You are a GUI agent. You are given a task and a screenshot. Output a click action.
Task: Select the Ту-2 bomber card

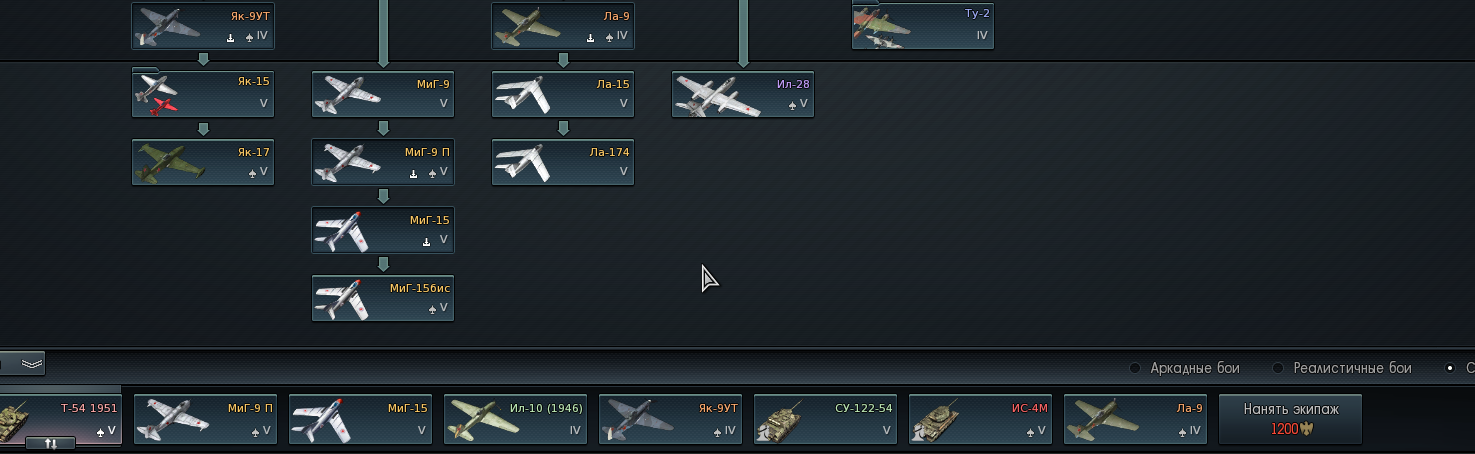[923, 26]
